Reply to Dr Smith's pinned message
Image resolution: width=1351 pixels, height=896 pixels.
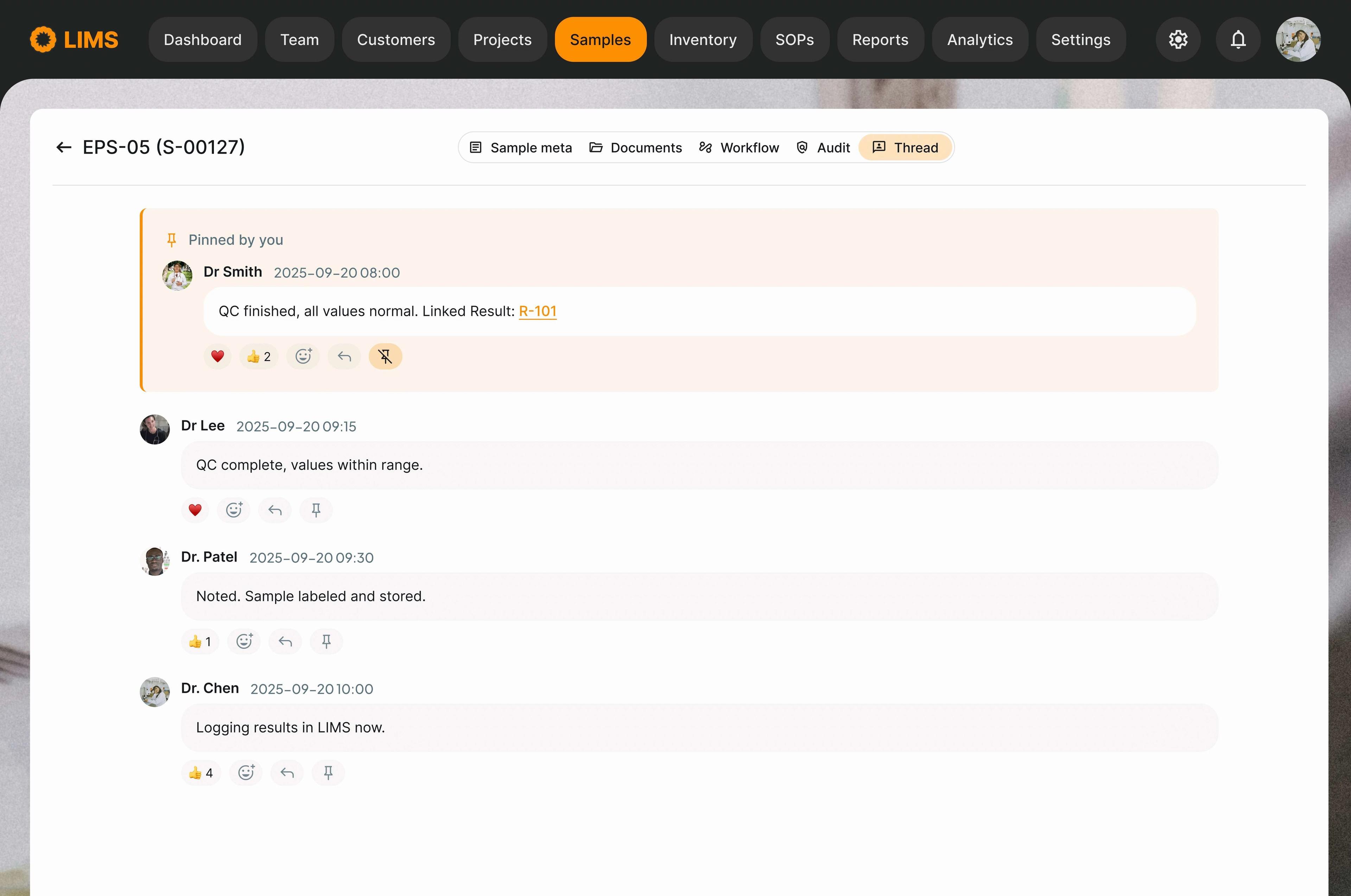pos(344,357)
